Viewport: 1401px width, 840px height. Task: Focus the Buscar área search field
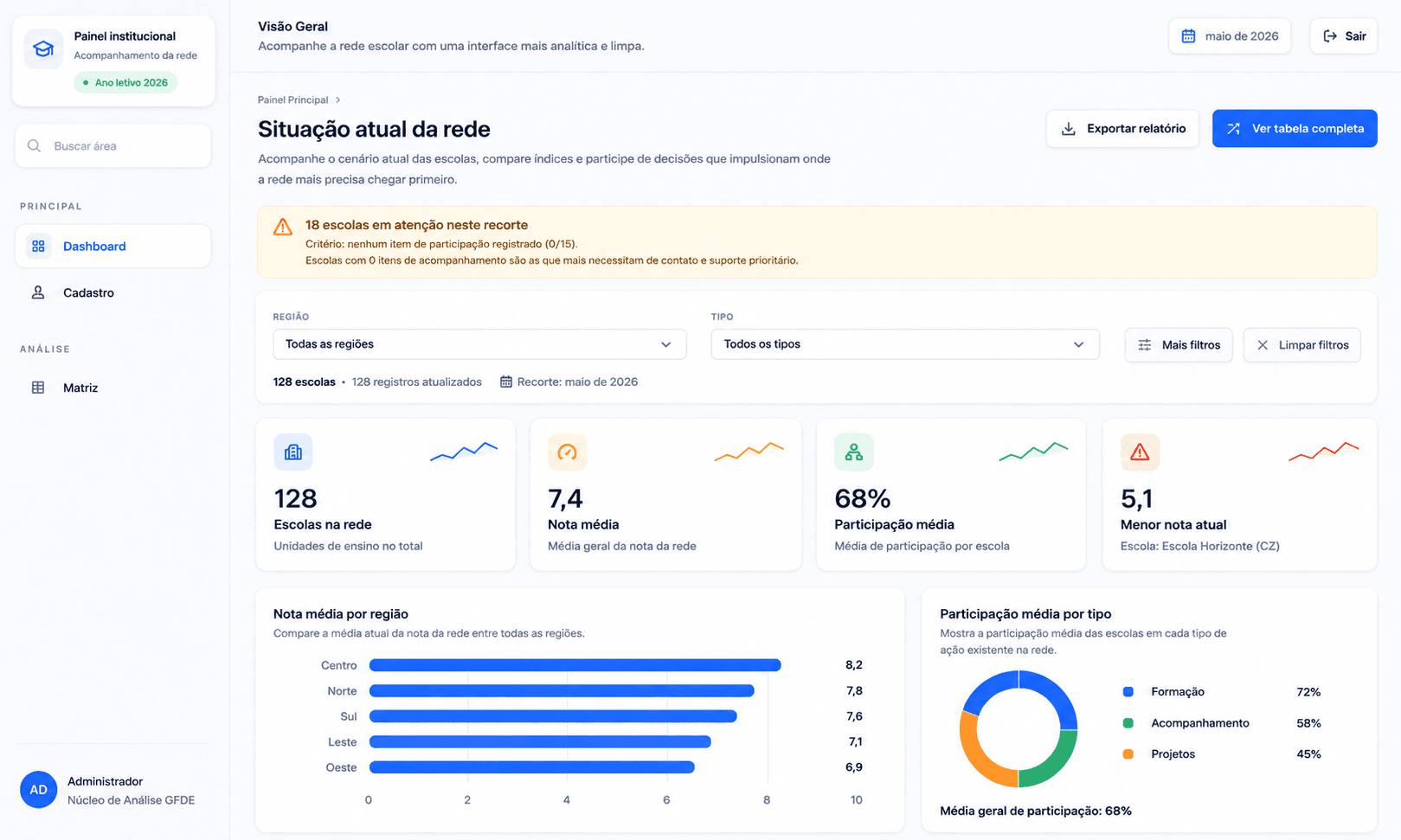(x=113, y=146)
